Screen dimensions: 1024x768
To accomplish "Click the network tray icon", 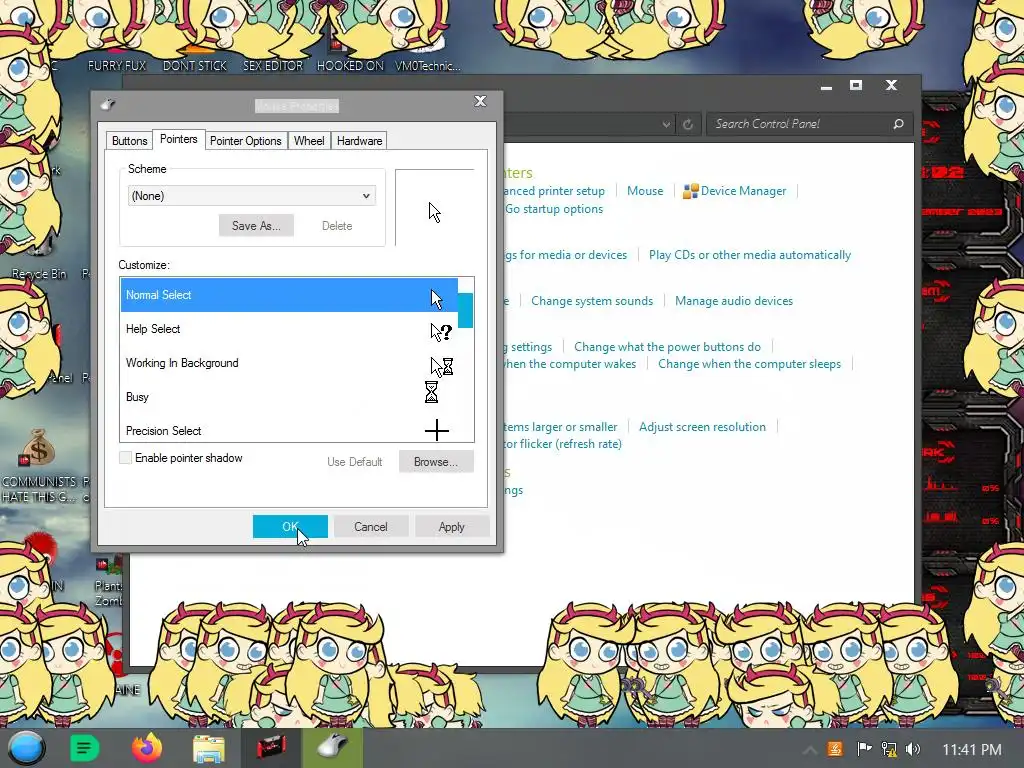I will 889,749.
